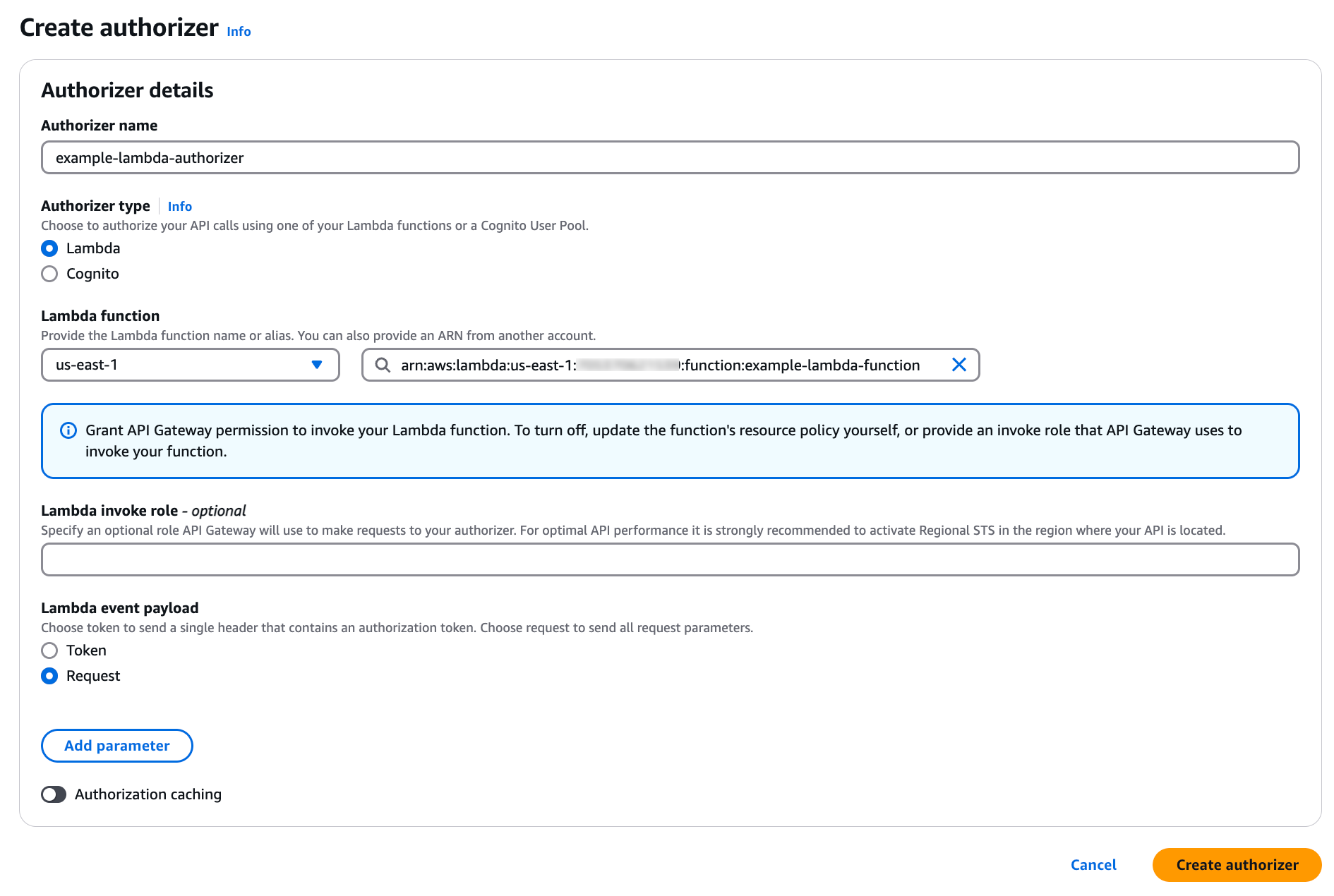
Task: Choose the Cognito authorizer type
Action: (49, 274)
